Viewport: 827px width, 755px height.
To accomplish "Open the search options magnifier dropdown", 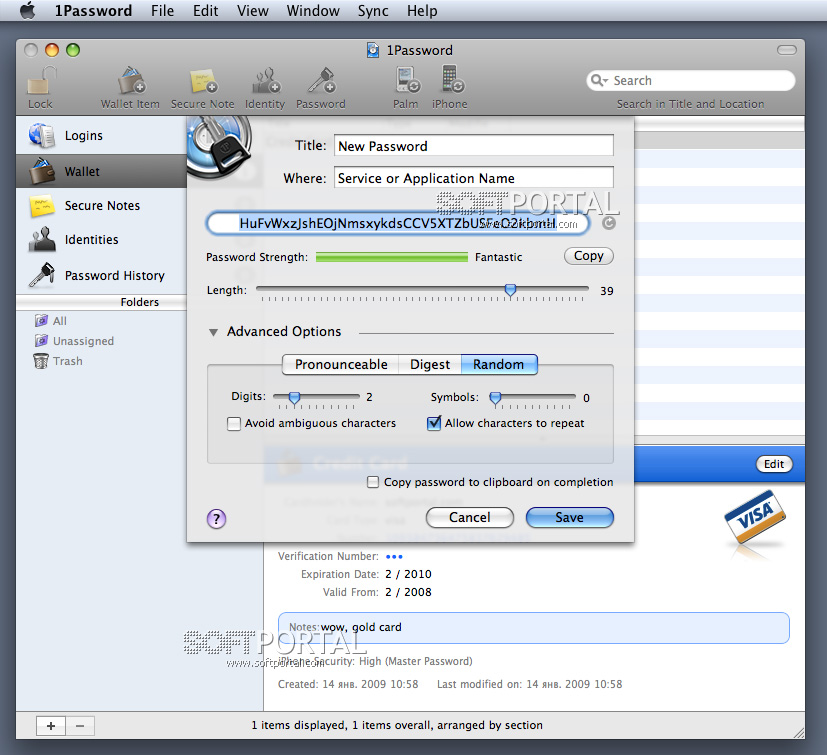I will click(599, 80).
